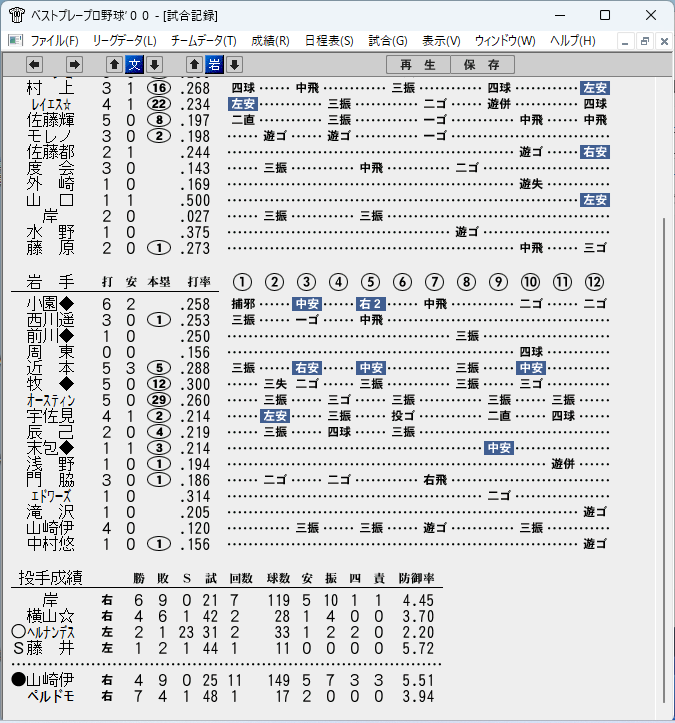
Task: Click player name 西川遥
Action: pyautogui.click(x=50, y=320)
